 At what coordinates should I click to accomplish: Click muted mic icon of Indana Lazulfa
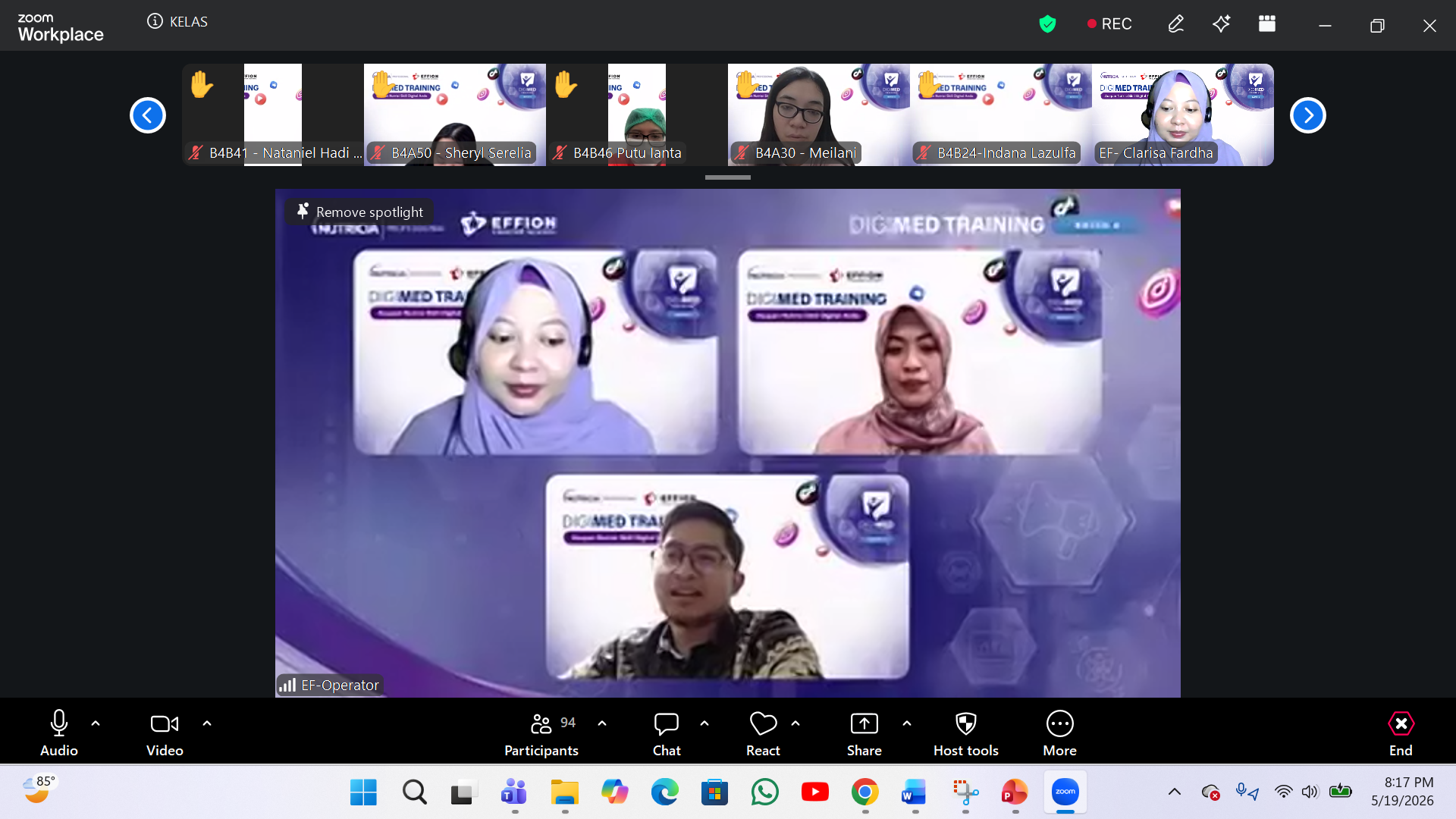coord(924,152)
